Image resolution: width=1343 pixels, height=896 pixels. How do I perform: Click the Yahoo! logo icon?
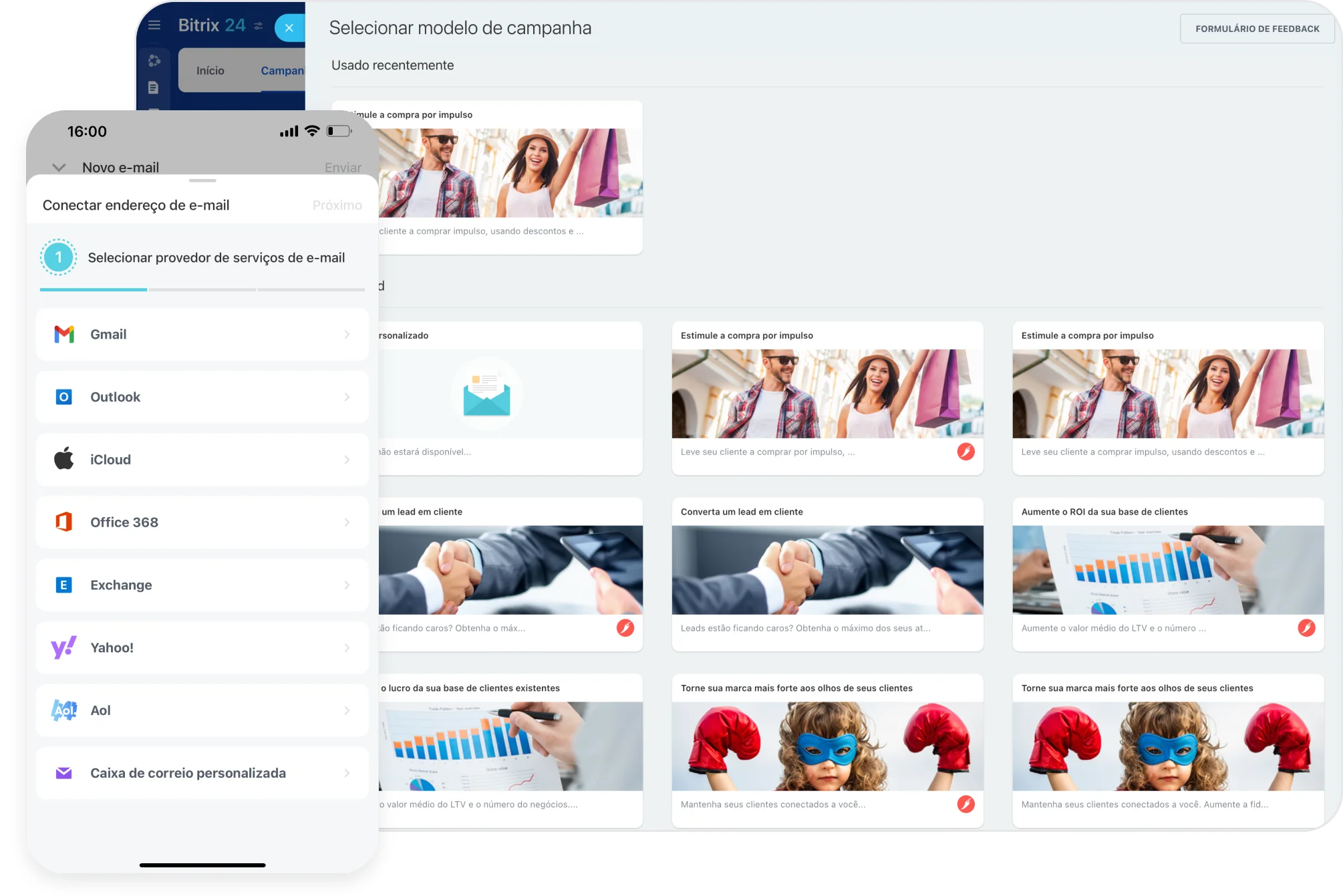[64, 647]
